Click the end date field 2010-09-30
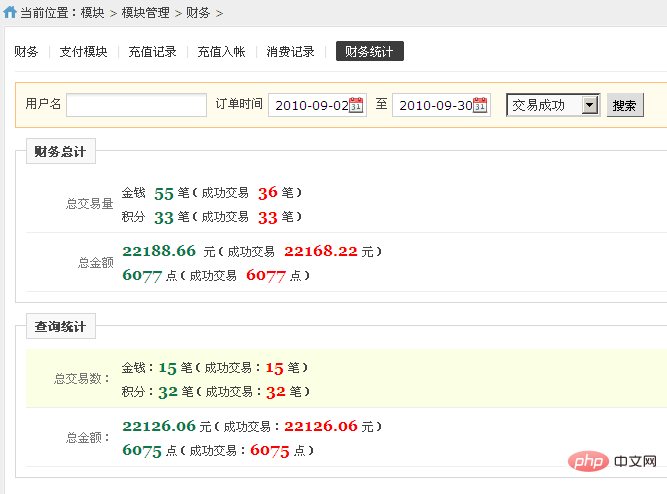Screen dimensions: 667x494 coord(441,105)
